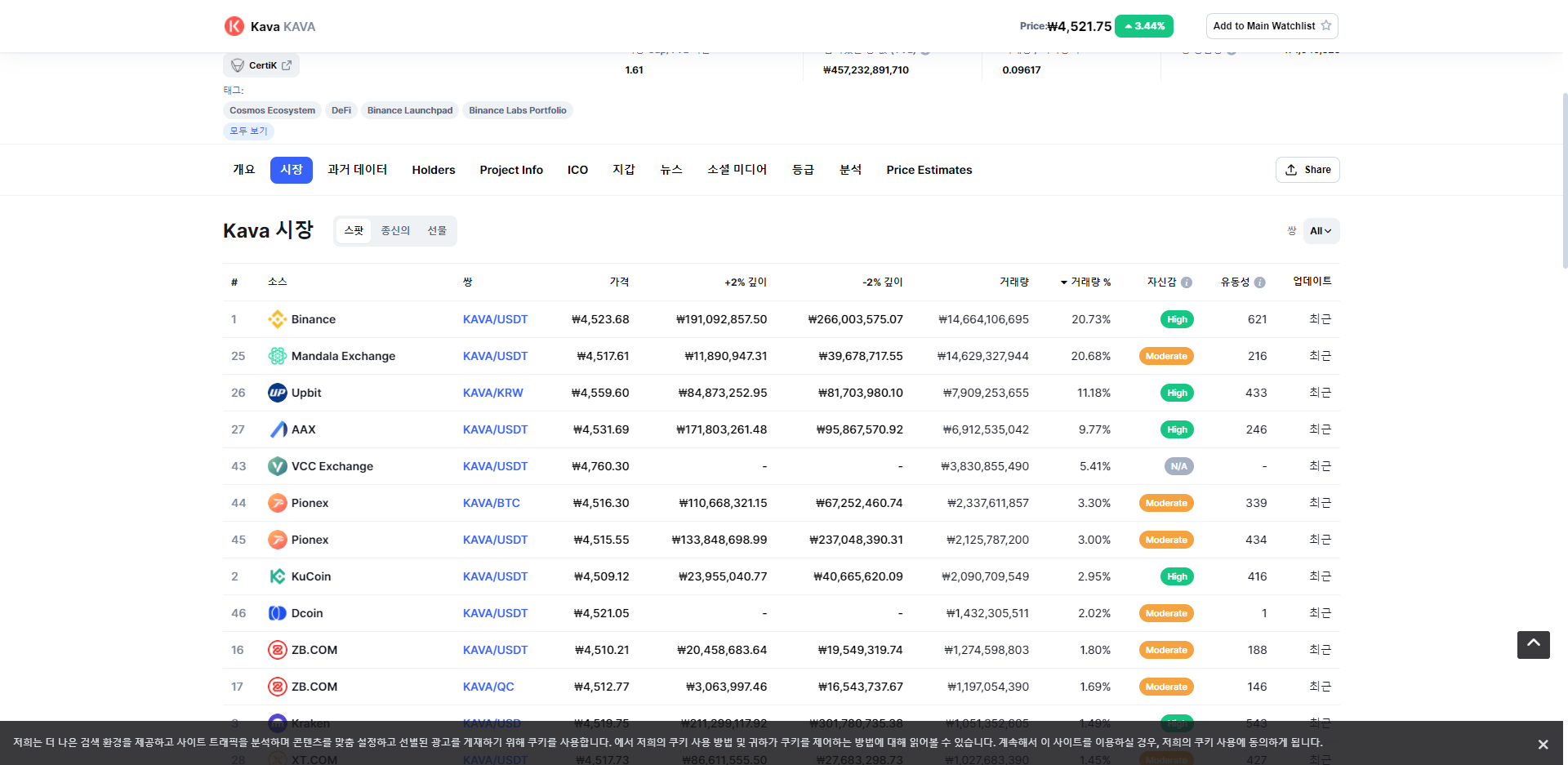Click the back-to-top arrow button
The image size is (1568, 765).
click(1534, 645)
